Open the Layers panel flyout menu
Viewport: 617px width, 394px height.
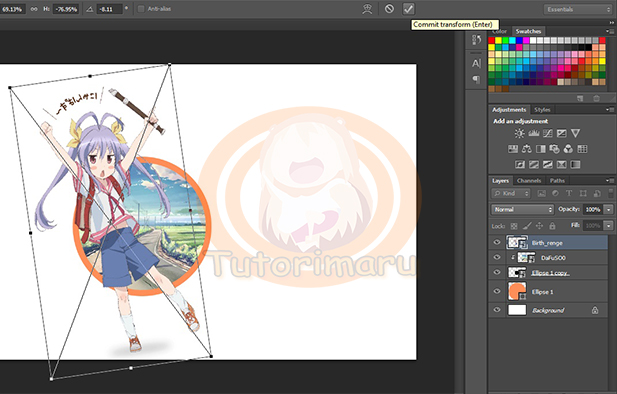pyautogui.click(x=609, y=181)
